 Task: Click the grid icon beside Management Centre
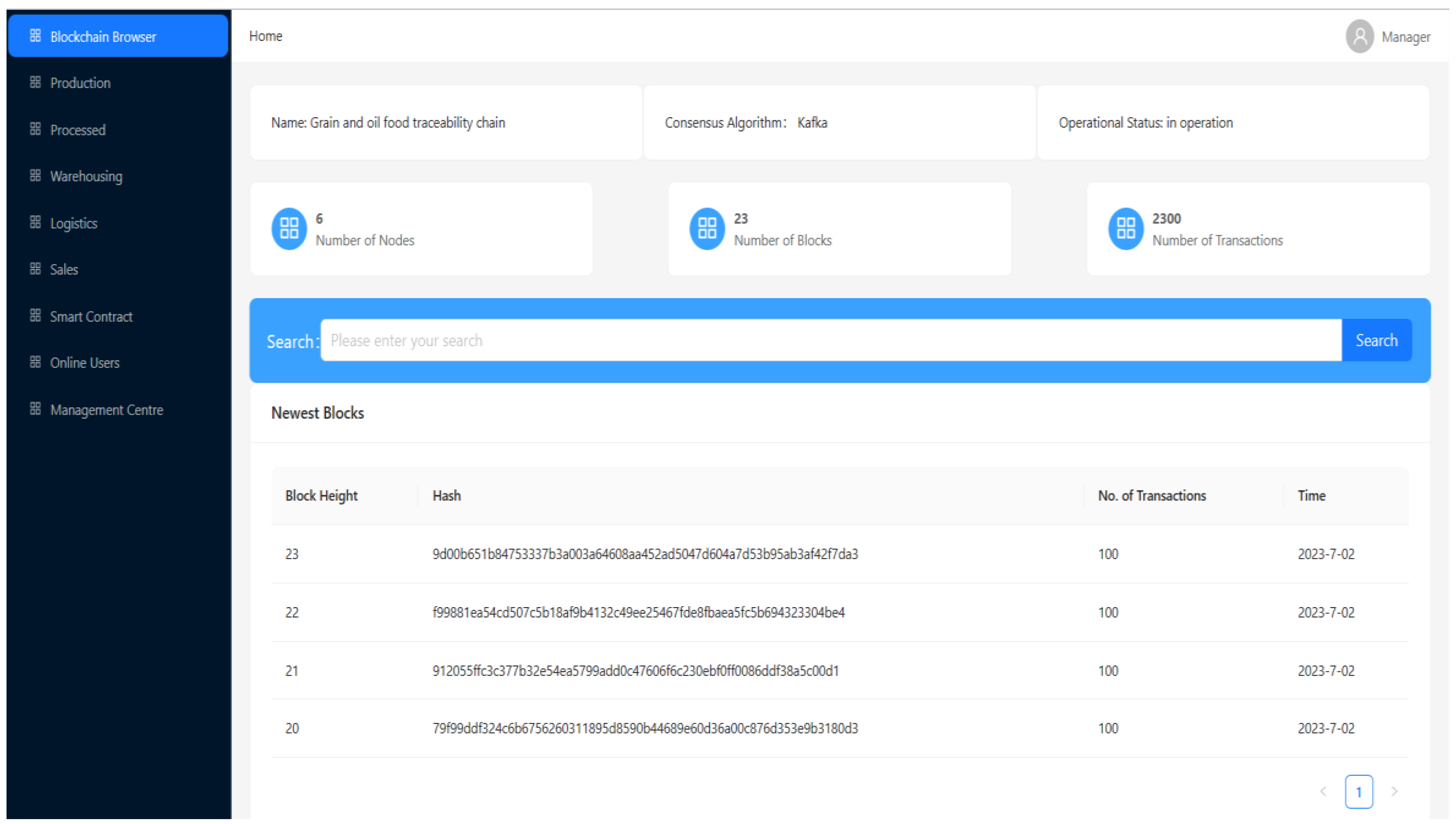35,409
